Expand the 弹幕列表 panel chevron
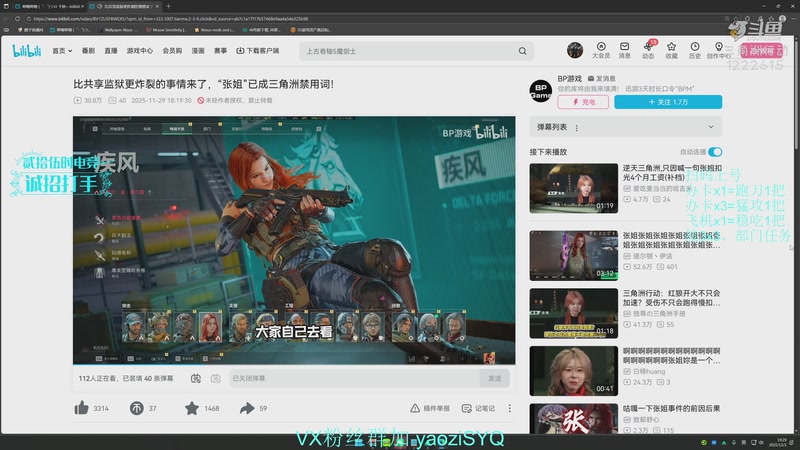The image size is (800, 450). tap(711, 127)
